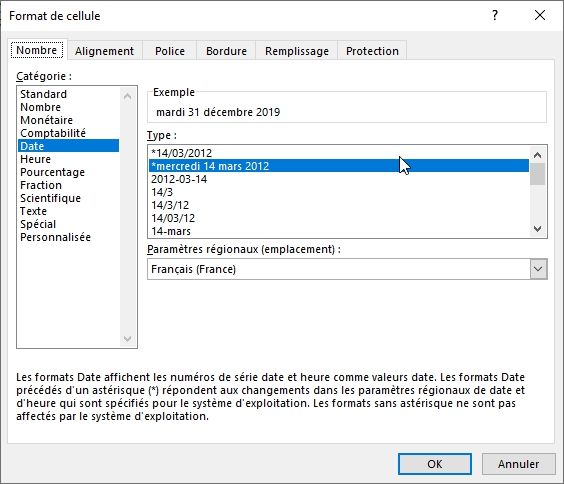Image resolution: width=564 pixels, height=484 pixels.
Task: Click Type list scroll down arrow
Action: tap(537, 229)
